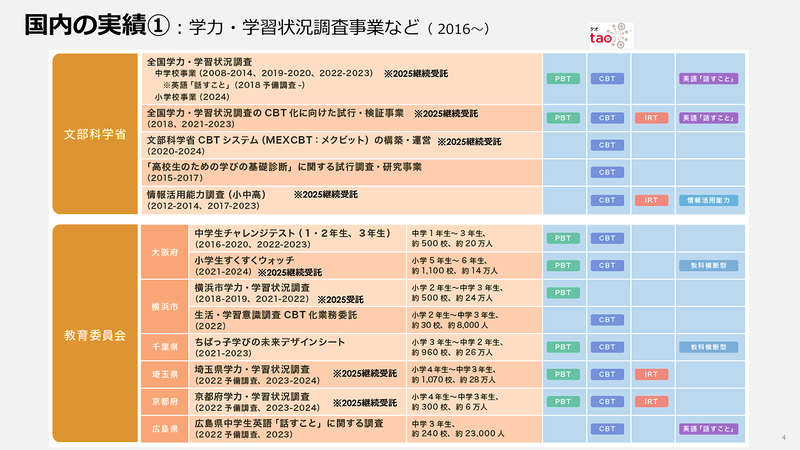Click the CBT badge in 高校生のための学びの基礎診断 row
The image size is (800, 450).
[607, 172]
